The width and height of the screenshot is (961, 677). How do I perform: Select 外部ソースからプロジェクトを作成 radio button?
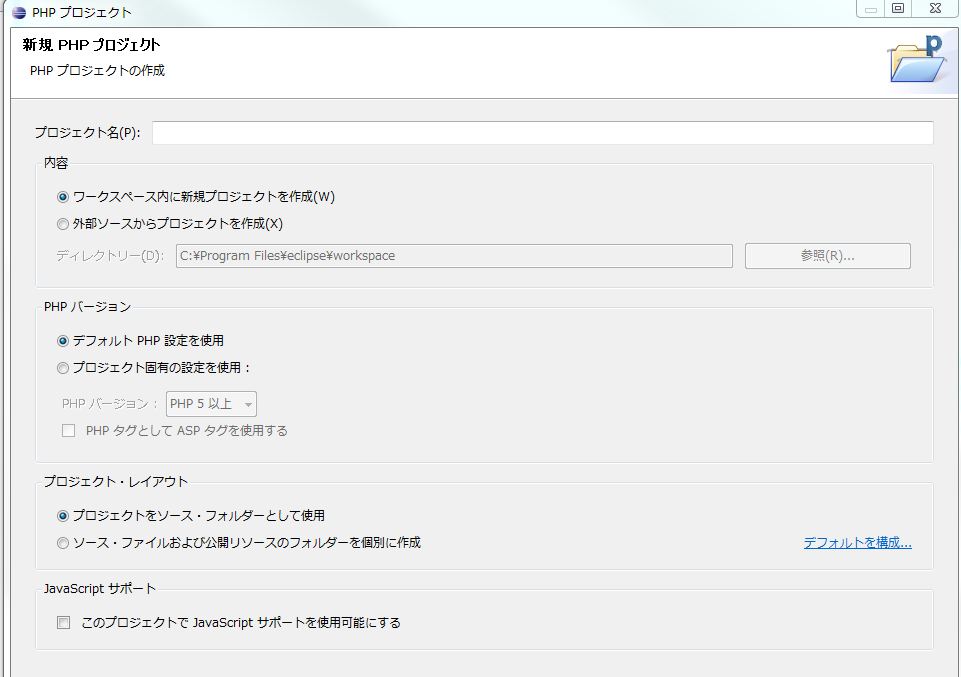pyautogui.click(x=63, y=224)
